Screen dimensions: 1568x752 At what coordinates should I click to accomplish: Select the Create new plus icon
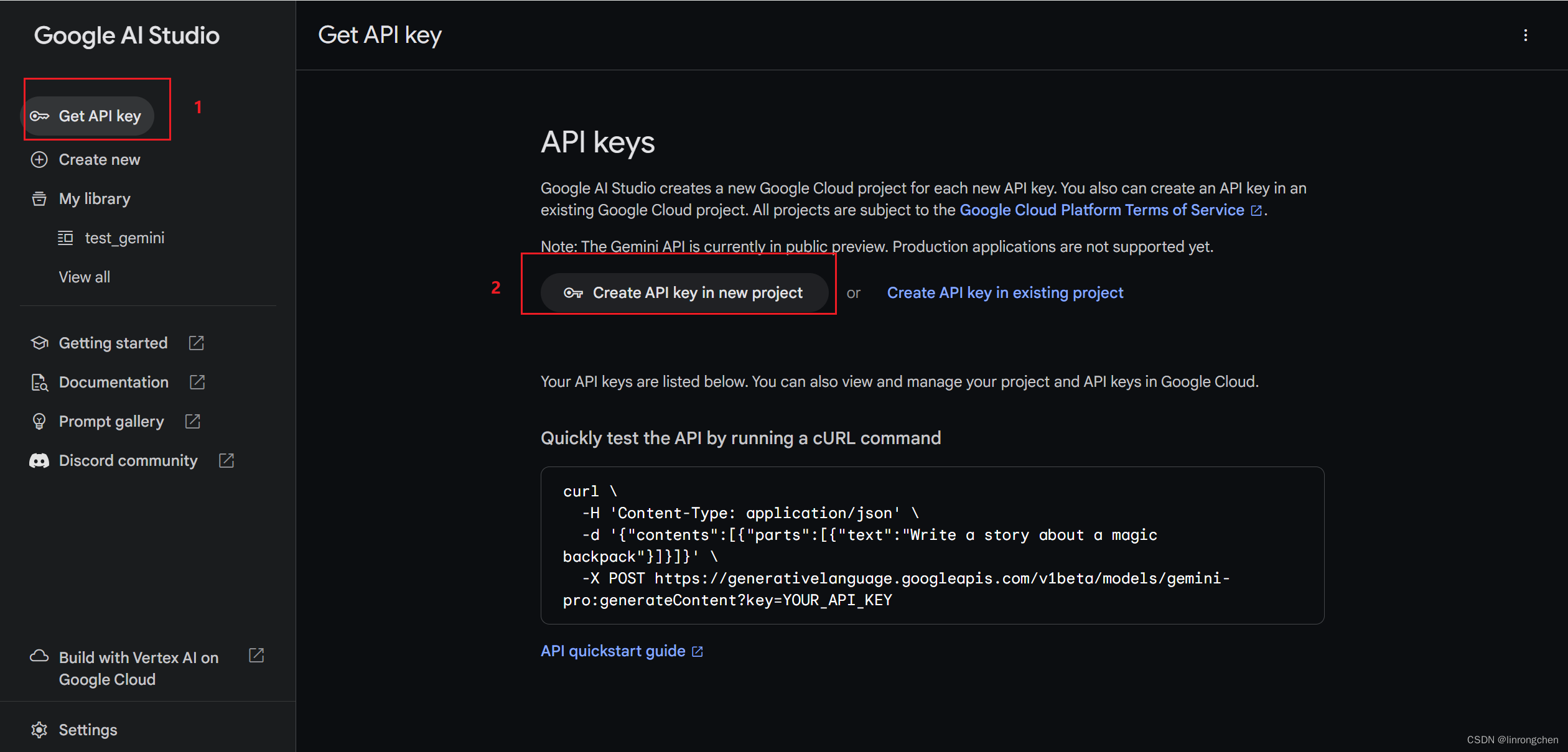coord(39,159)
